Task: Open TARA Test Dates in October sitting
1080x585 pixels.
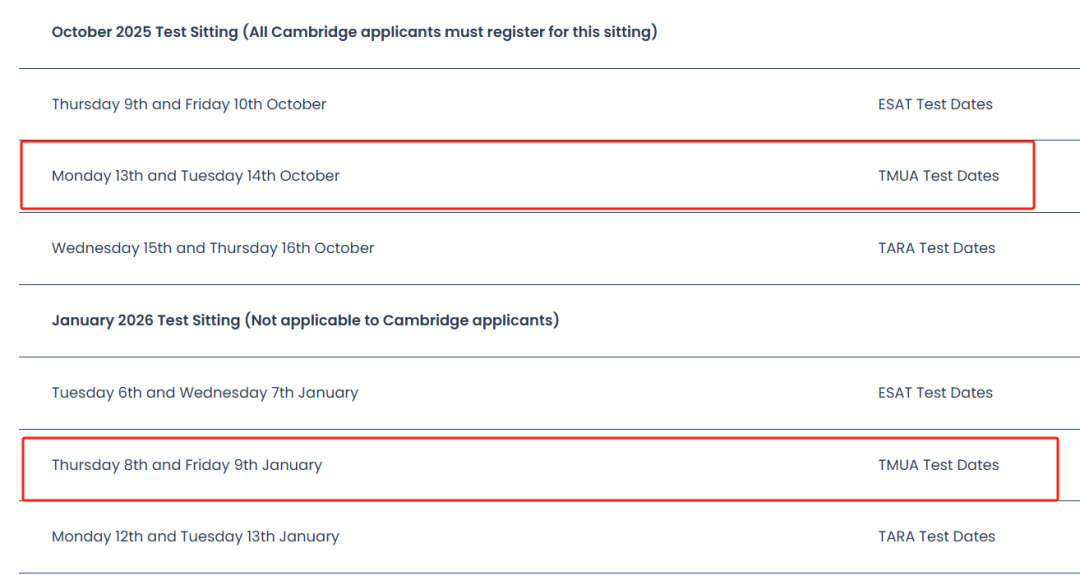Action: [x=937, y=248]
